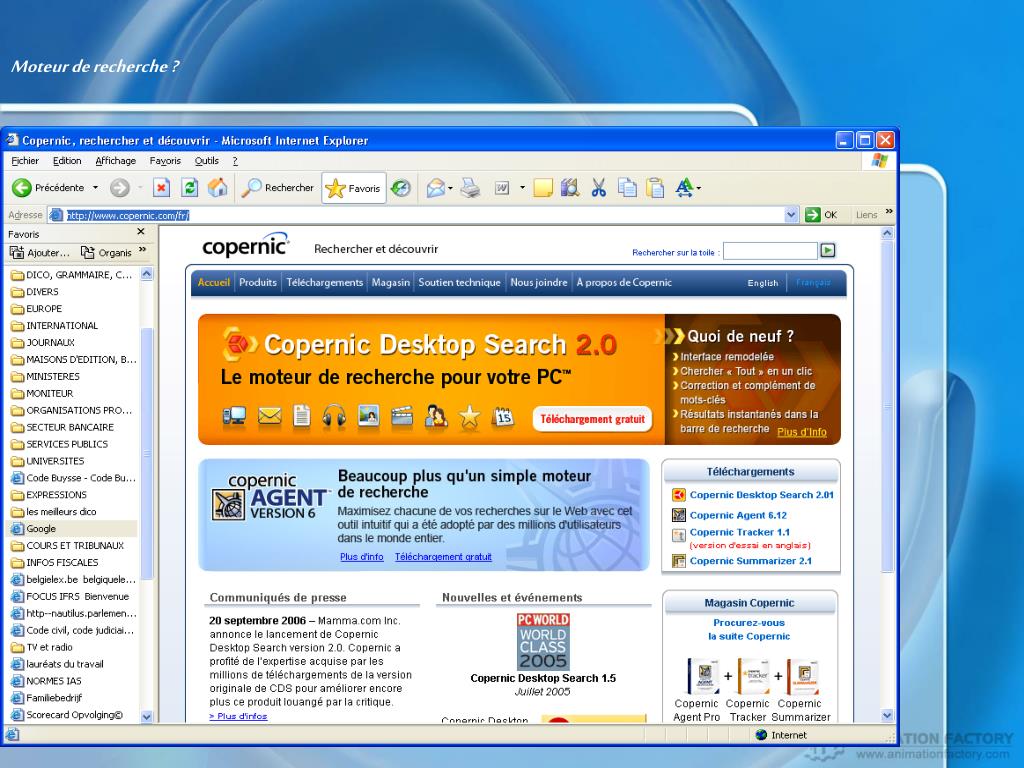
Task: Click the Paste clipboard icon
Action: click(x=655, y=188)
